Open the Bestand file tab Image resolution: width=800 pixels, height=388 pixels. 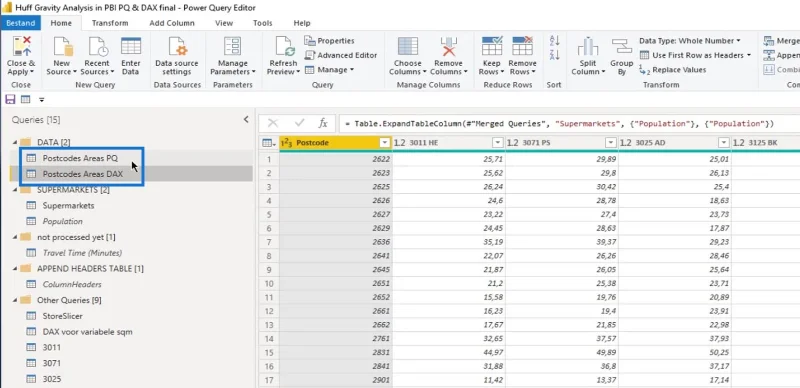[x=21, y=23]
